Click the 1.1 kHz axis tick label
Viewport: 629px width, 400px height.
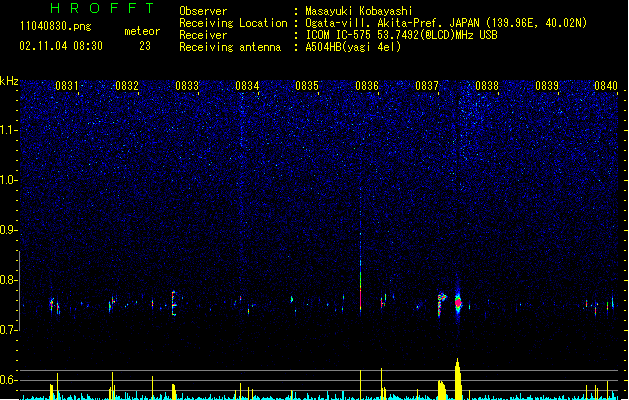pyautogui.click(x=8, y=130)
